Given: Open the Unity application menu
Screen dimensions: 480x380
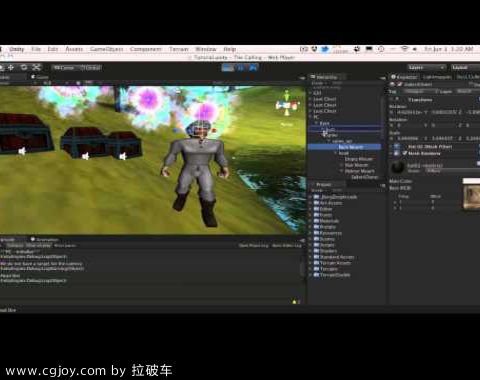Looking at the screenshot, I should pyautogui.click(x=17, y=49).
